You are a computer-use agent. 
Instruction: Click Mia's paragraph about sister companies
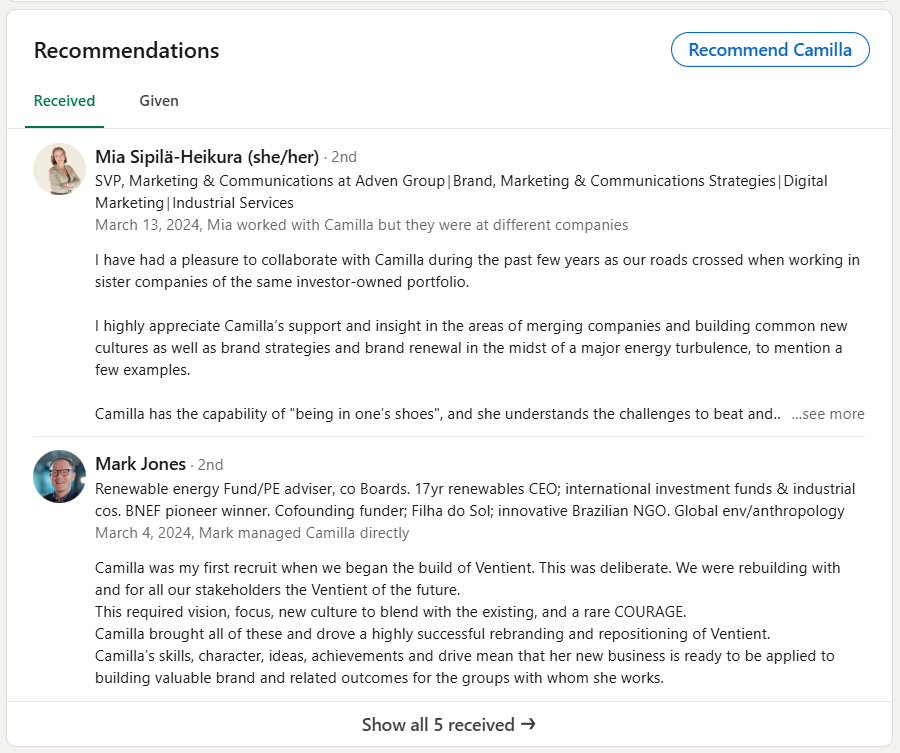tap(478, 271)
